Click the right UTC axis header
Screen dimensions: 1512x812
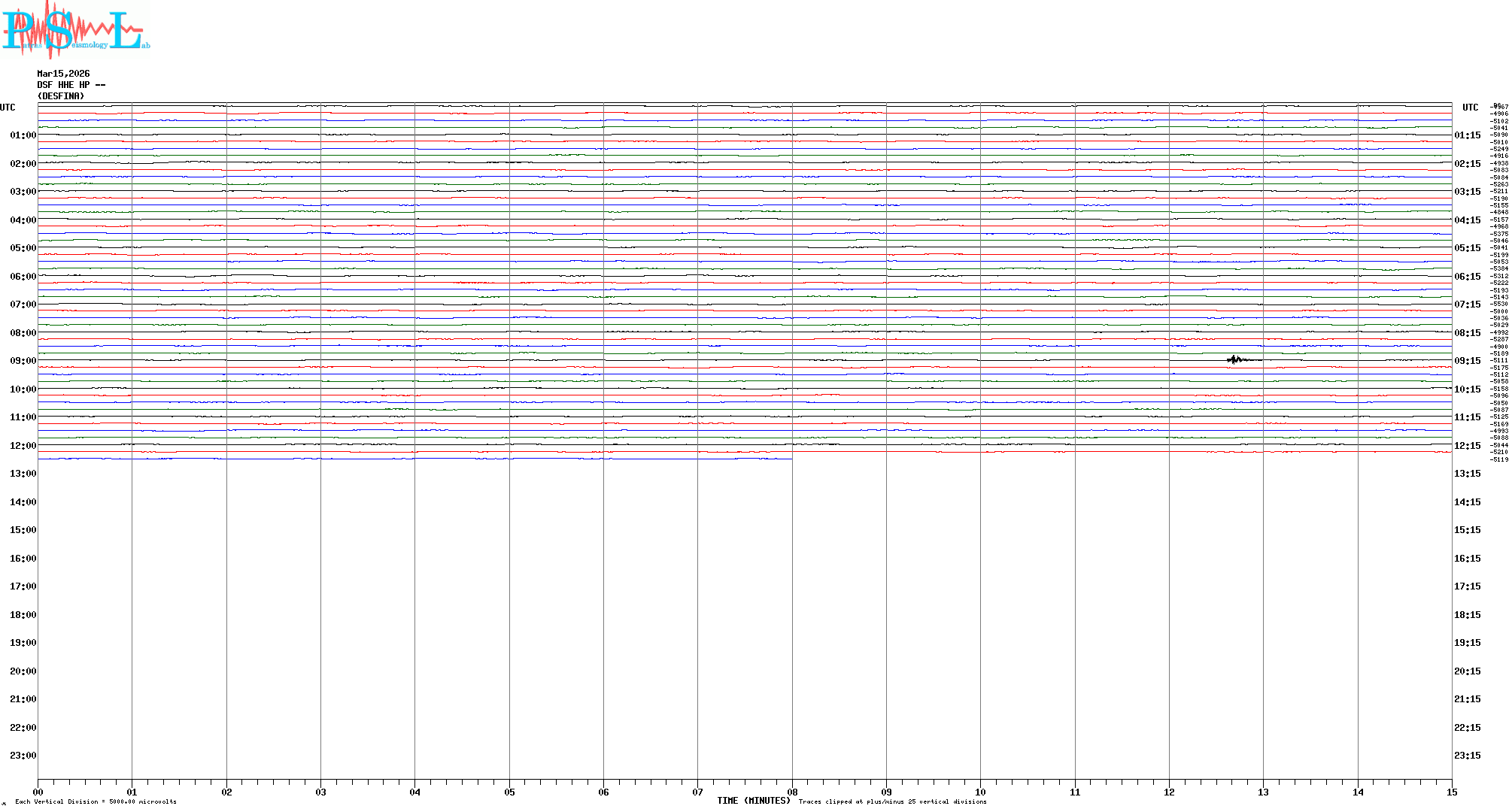coord(1470,108)
